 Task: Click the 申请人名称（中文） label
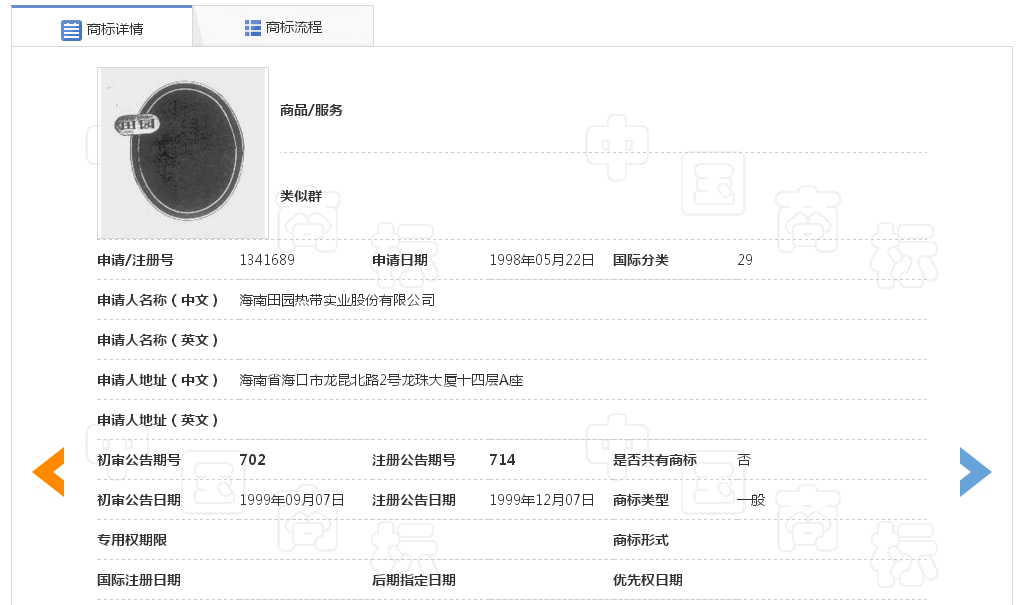158,300
